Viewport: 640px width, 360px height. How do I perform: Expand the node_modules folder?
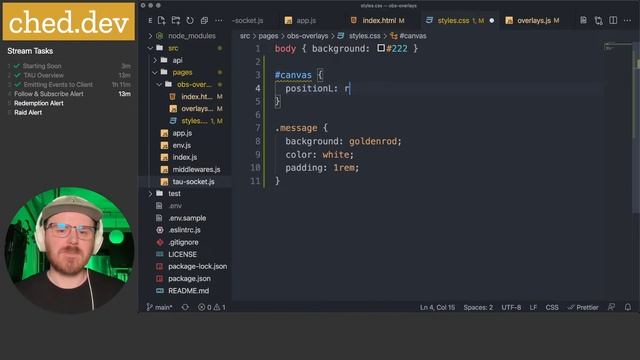[x=186, y=36]
